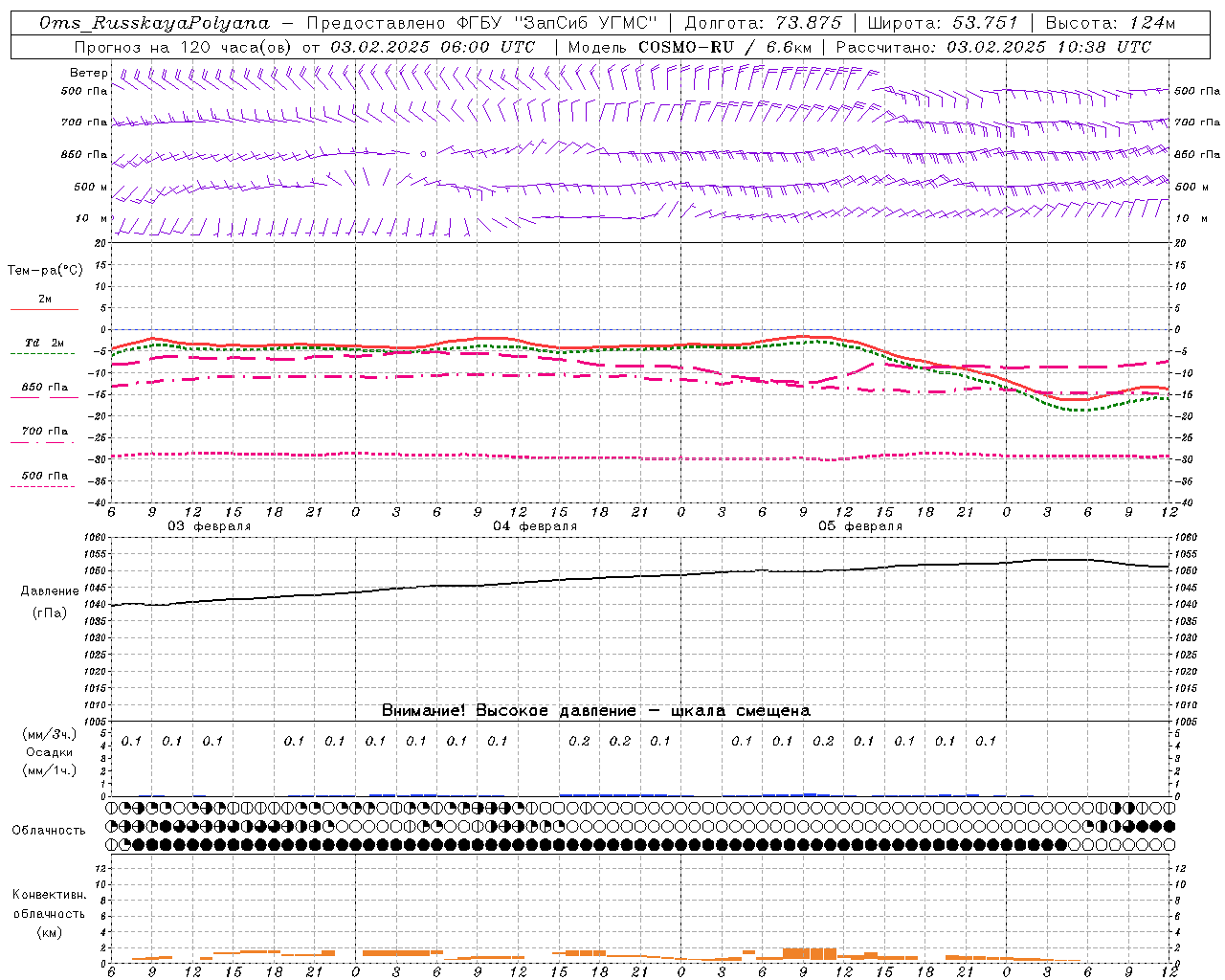This screenshot has width=1225, height=980.
Task: Click the Рассчитано: 03.02.2025 10:38 UTC text
Action: coord(993,47)
